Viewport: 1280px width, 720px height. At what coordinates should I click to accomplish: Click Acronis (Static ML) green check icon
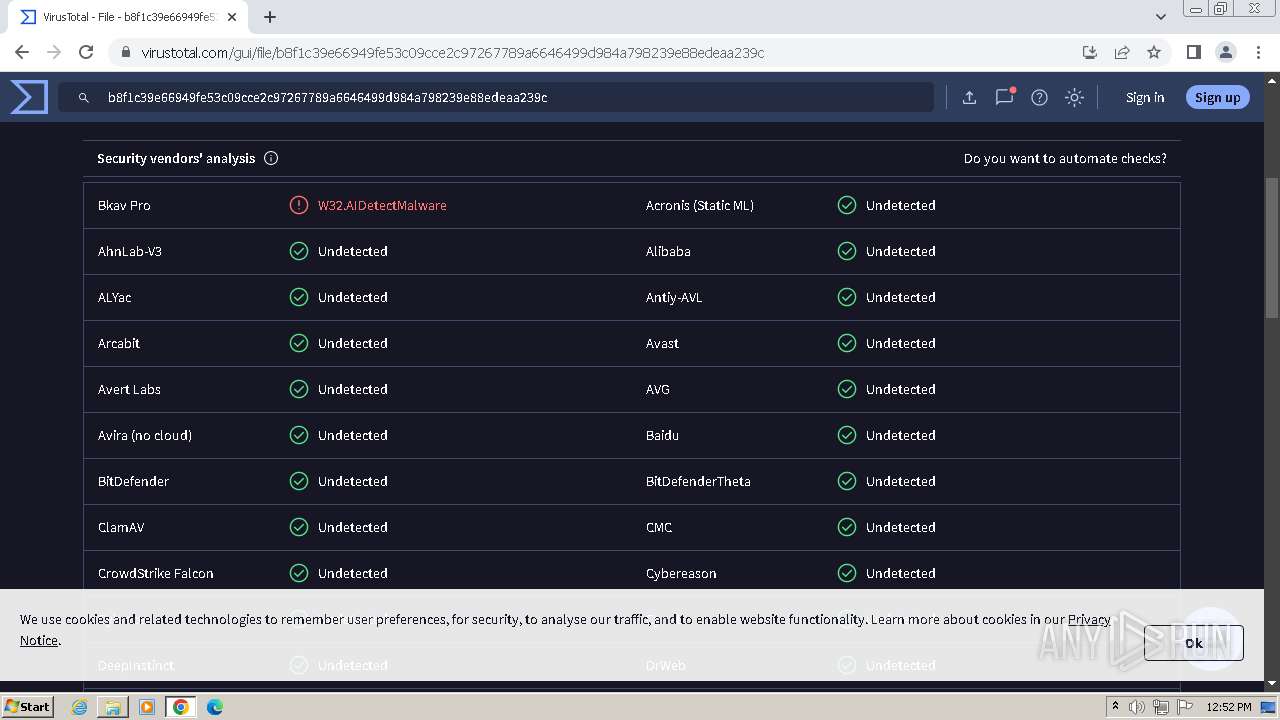coord(847,205)
